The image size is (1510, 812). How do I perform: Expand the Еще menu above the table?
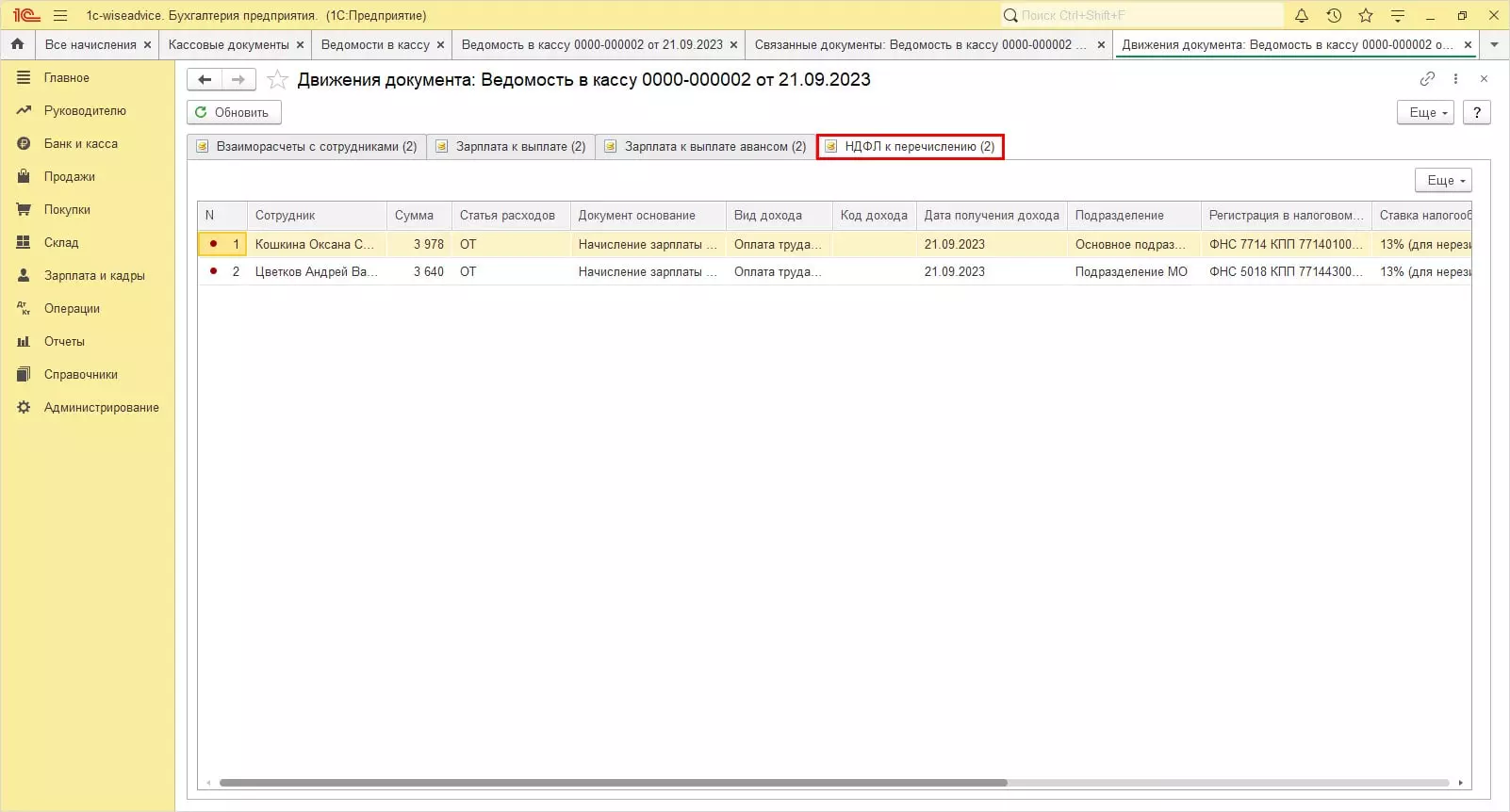1443,180
